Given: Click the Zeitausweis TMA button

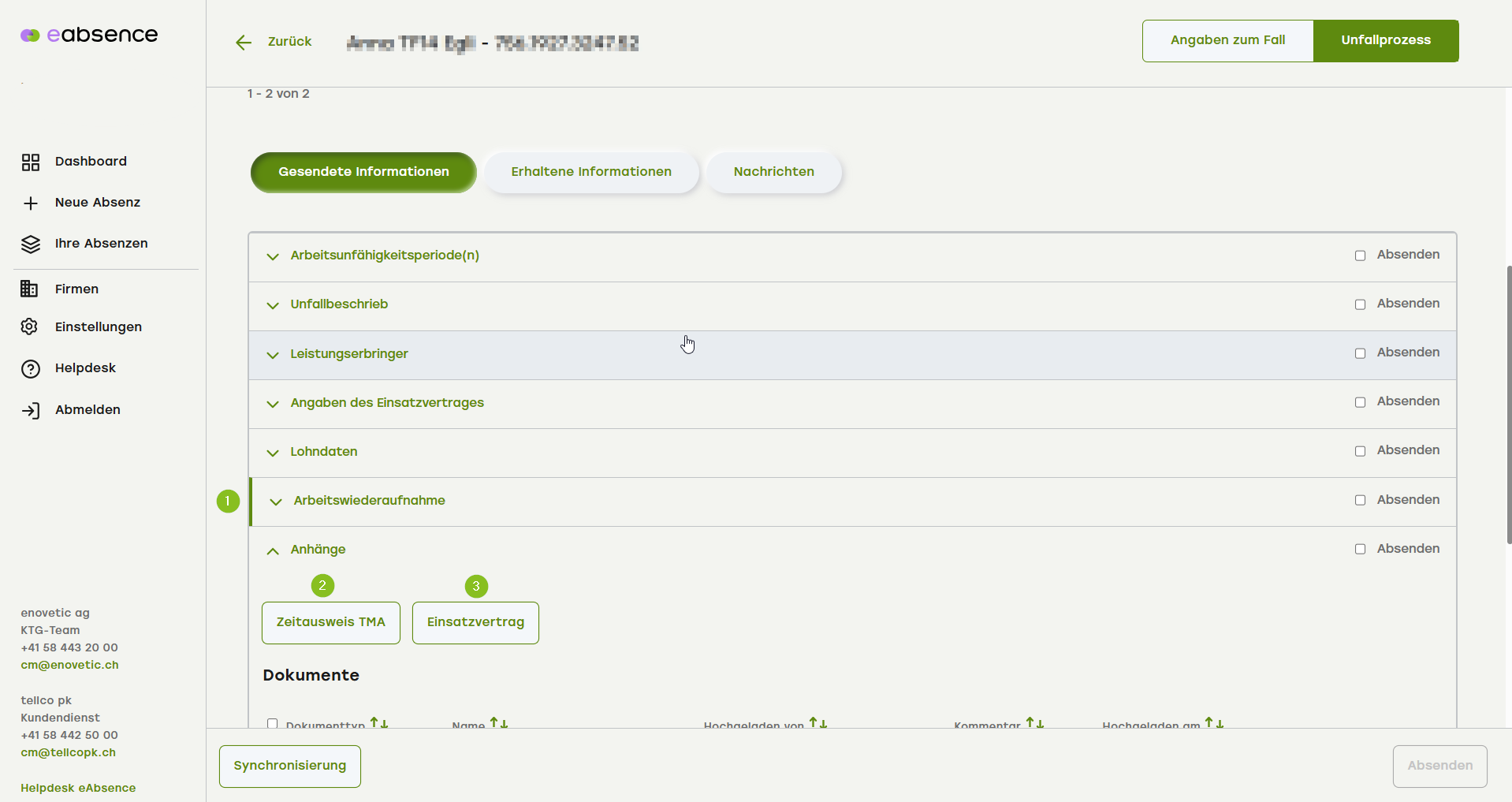Looking at the screenshot, I should 330,622.
